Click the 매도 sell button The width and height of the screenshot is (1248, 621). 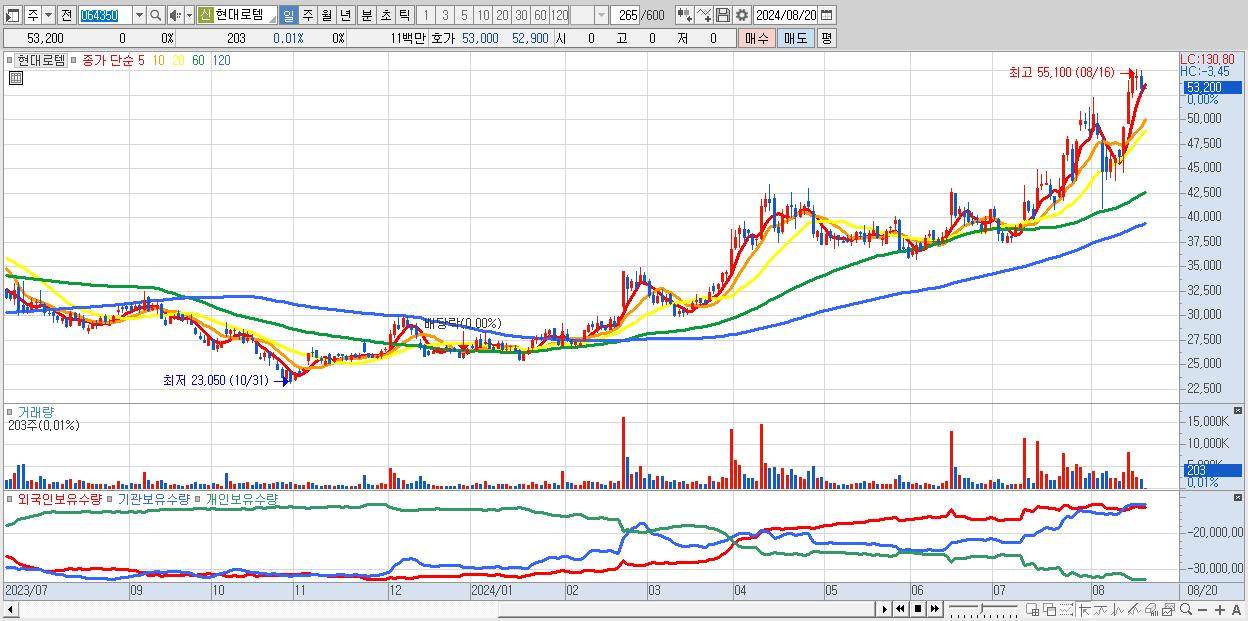pyautogui.click(x=795, y=38)
